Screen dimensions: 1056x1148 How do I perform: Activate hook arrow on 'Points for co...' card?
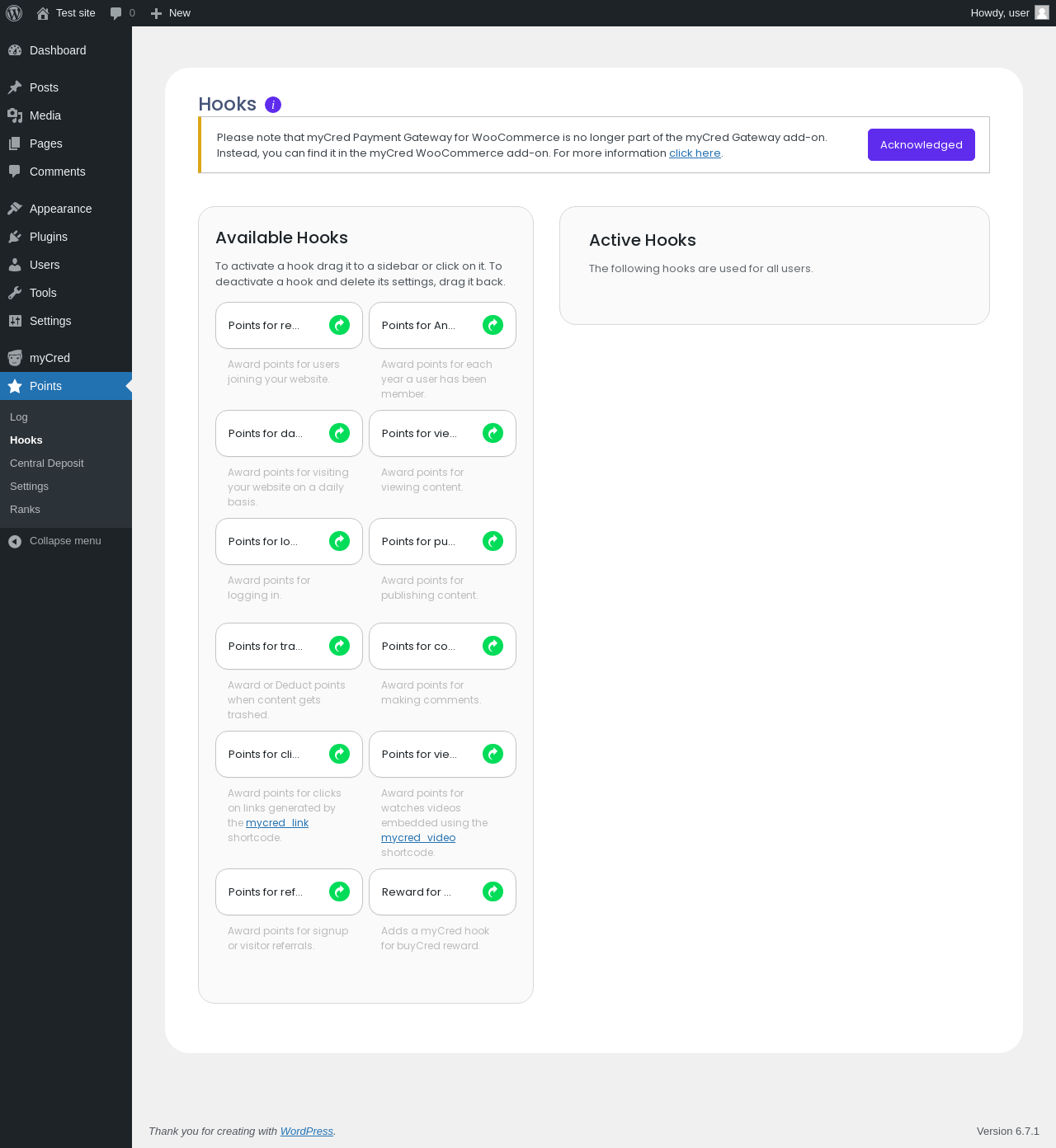(493, 646)
